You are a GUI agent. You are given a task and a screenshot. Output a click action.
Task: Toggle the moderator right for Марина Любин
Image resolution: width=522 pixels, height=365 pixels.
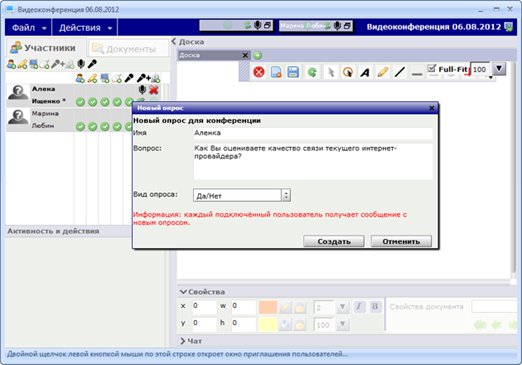click(x=80, y=127)
